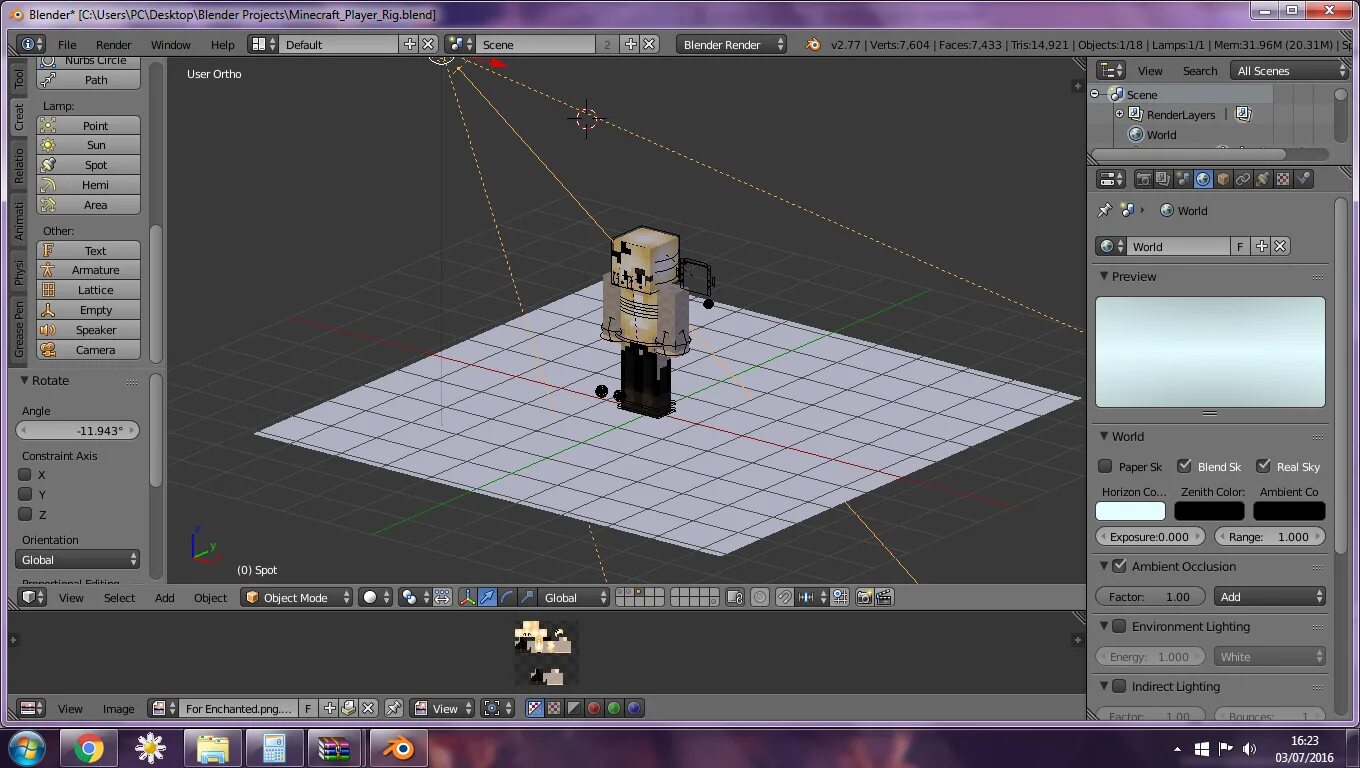This screenshot has width=1360, height=768.
Task: Open the All Scenes outliner filter dropdown
Action: (x=1291, y=70)
